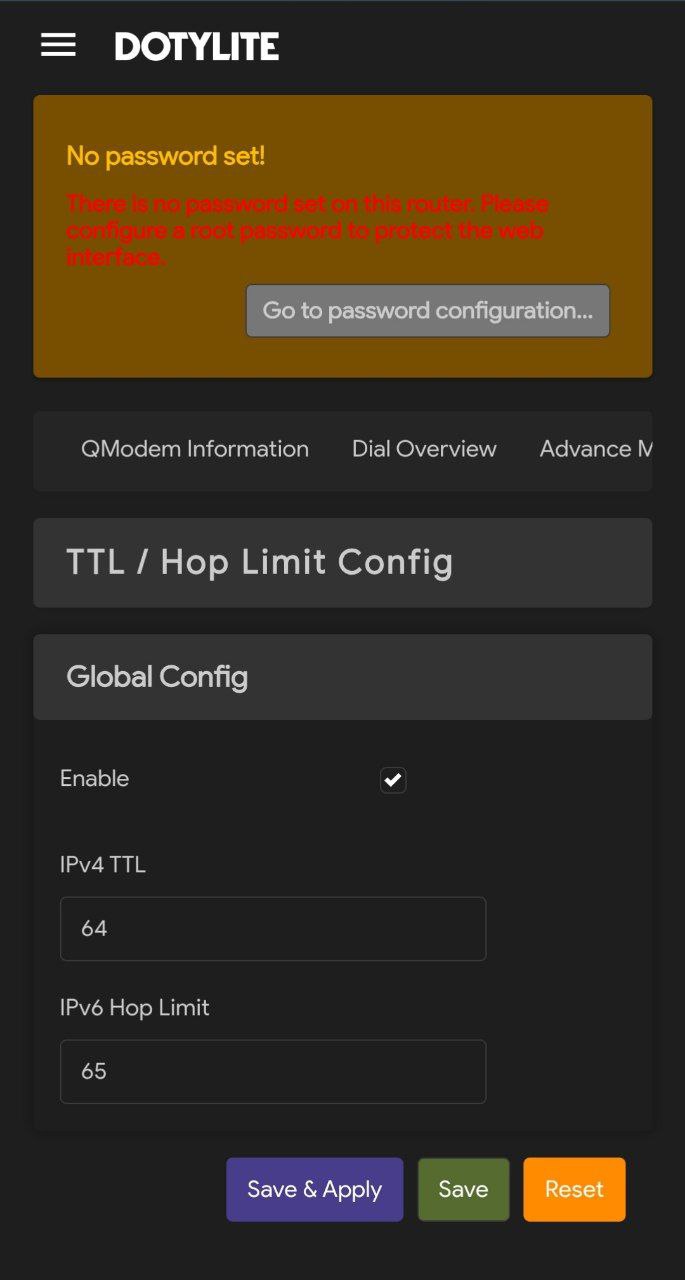
Task: Focus the IPv6 Hop Limit input field
Action: point(273,1071)
